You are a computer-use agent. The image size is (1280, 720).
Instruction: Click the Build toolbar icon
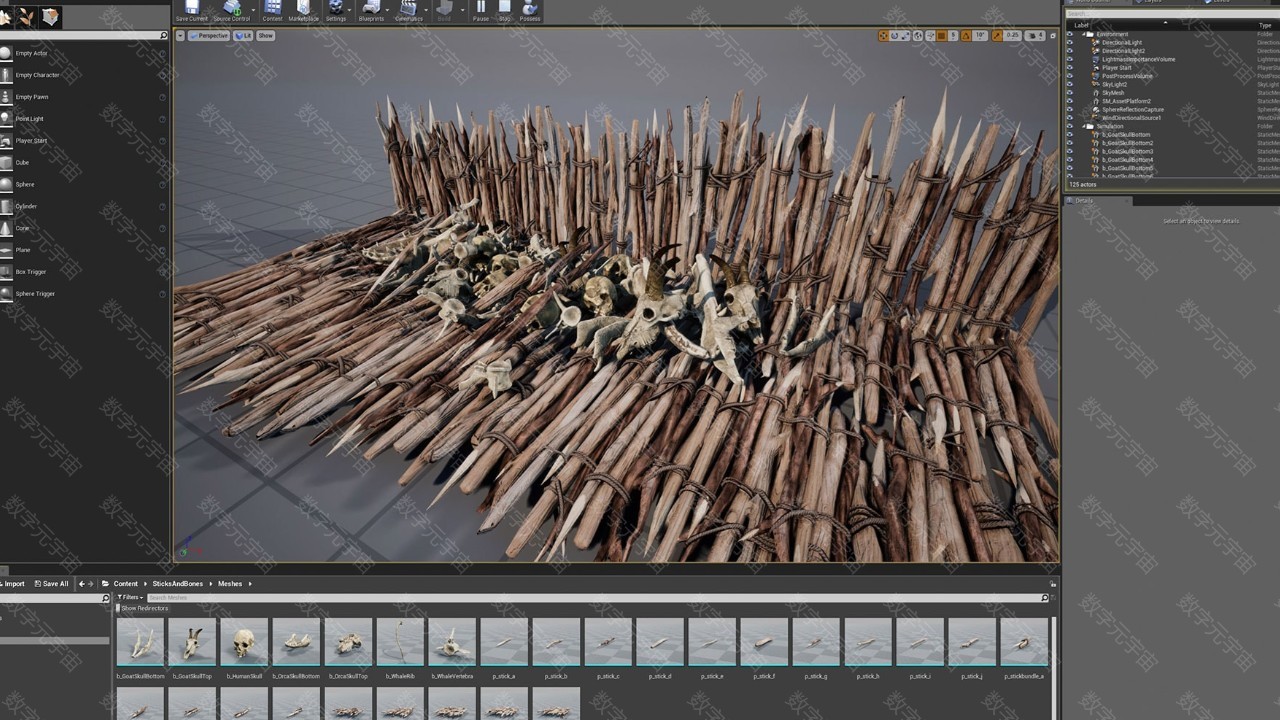tap(444, 8)
